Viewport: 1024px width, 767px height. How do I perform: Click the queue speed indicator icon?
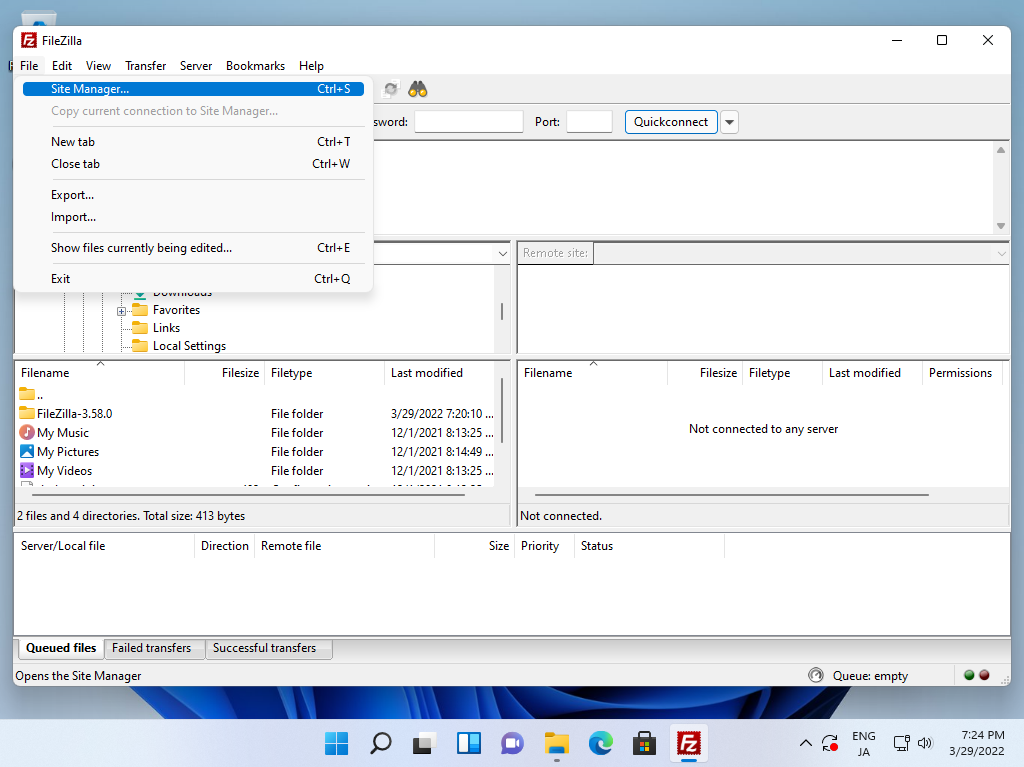point(816,676)
